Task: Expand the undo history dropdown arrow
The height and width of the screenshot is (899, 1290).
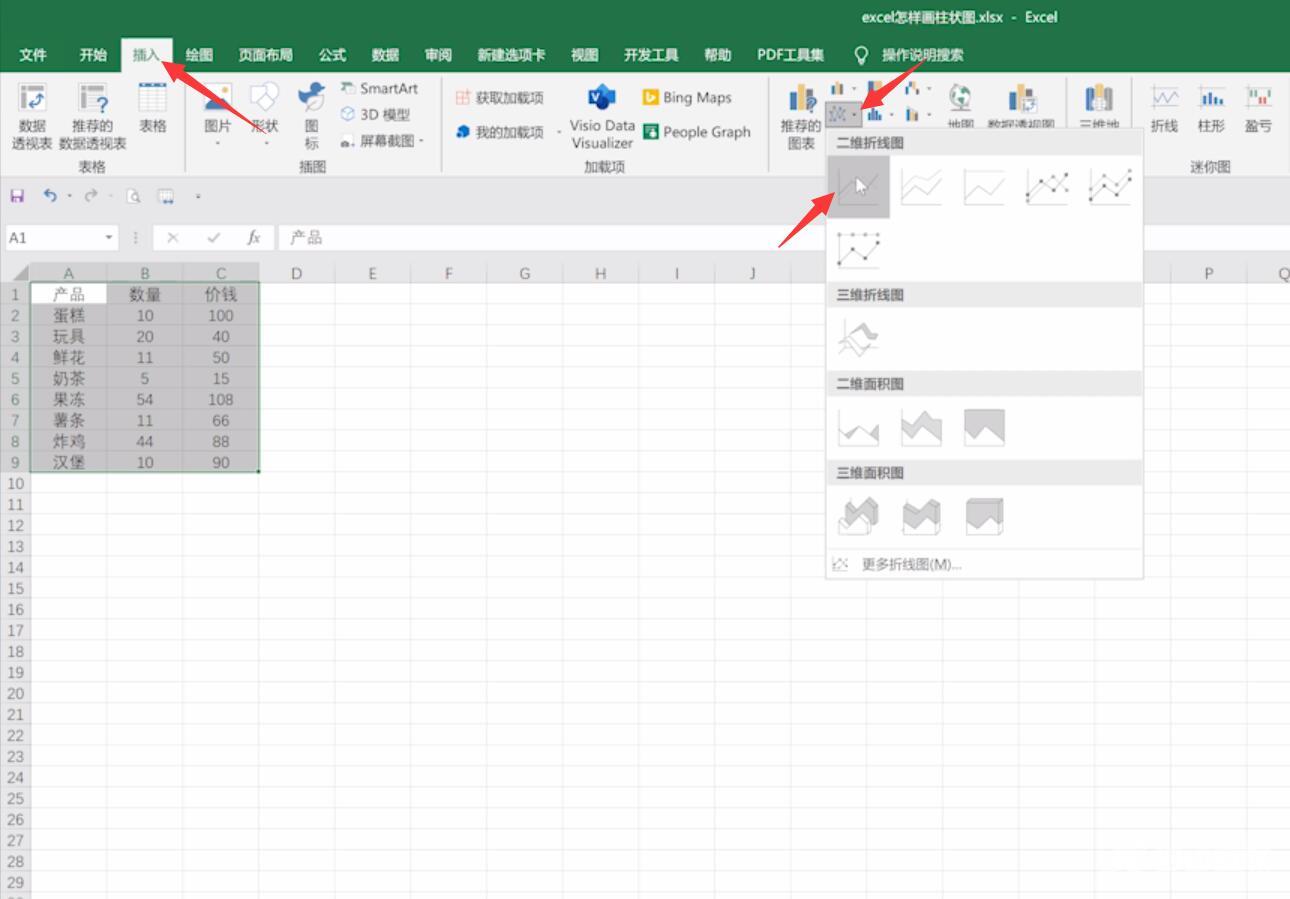Action: [x=69, y=196]
